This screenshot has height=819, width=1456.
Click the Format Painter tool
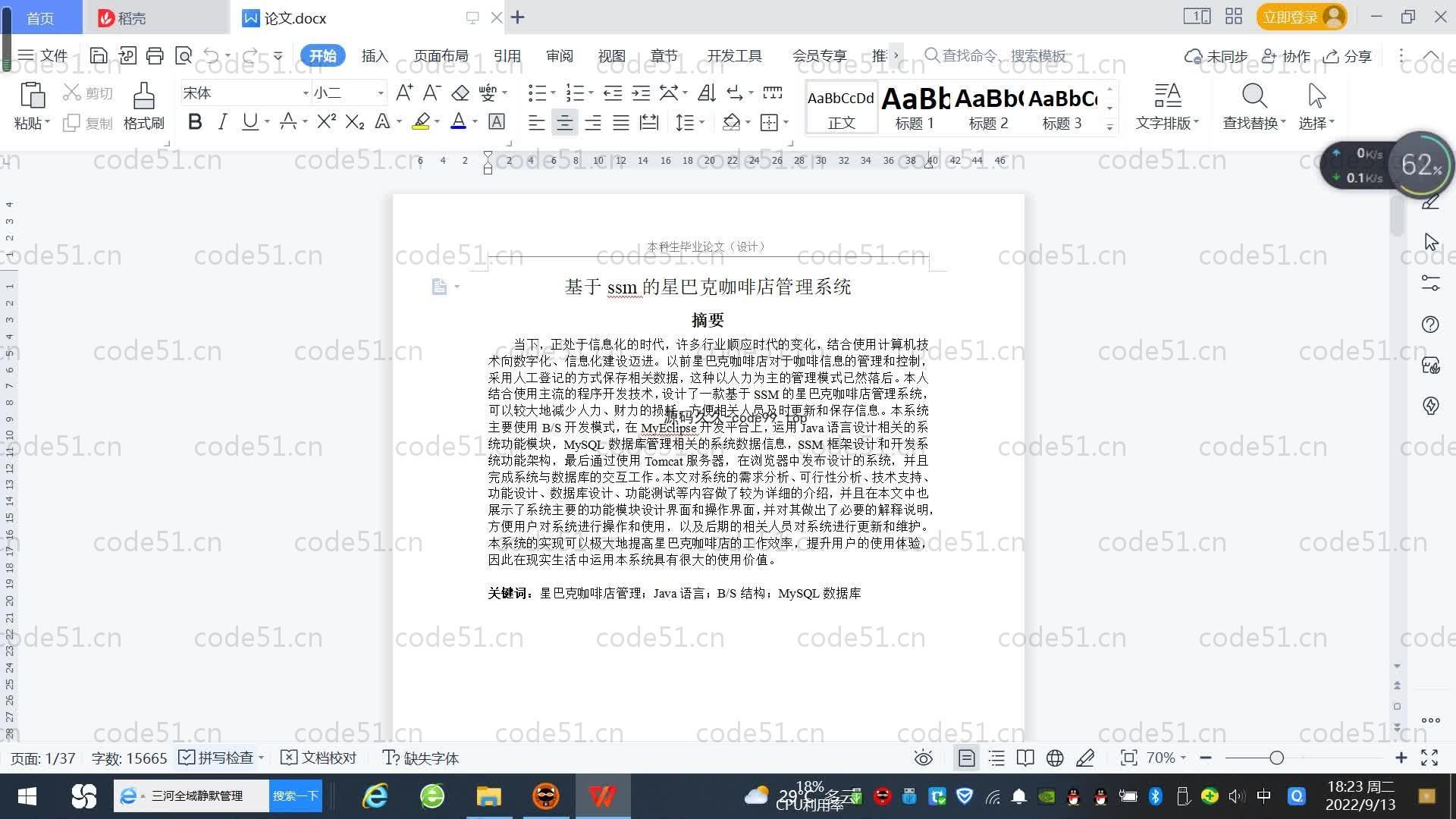[x=143, y=105]
